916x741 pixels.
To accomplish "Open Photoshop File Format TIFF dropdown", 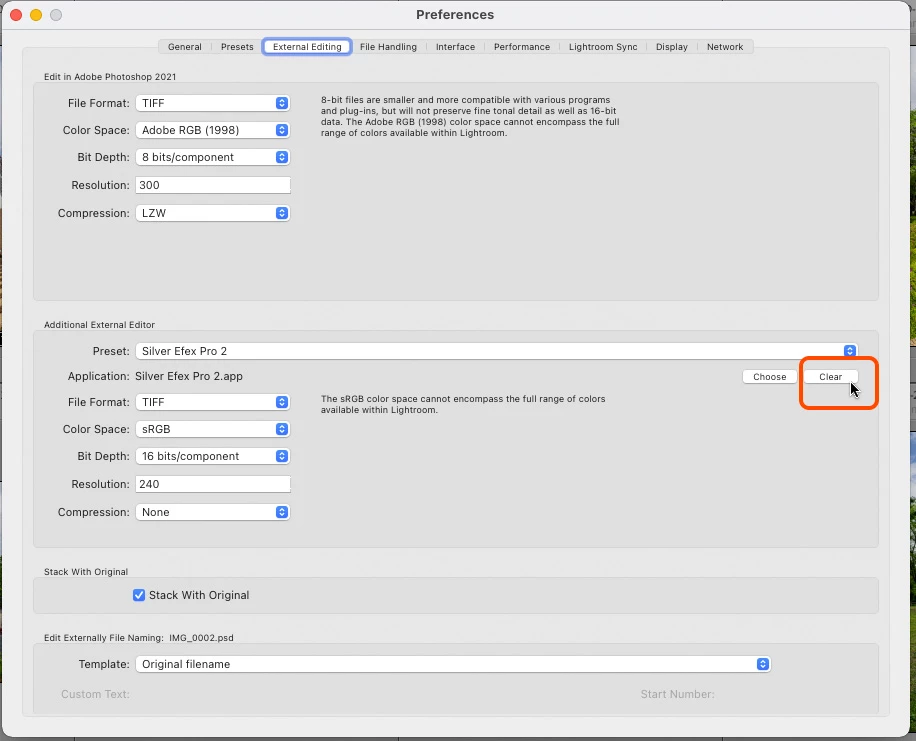I will coord(213,103).
